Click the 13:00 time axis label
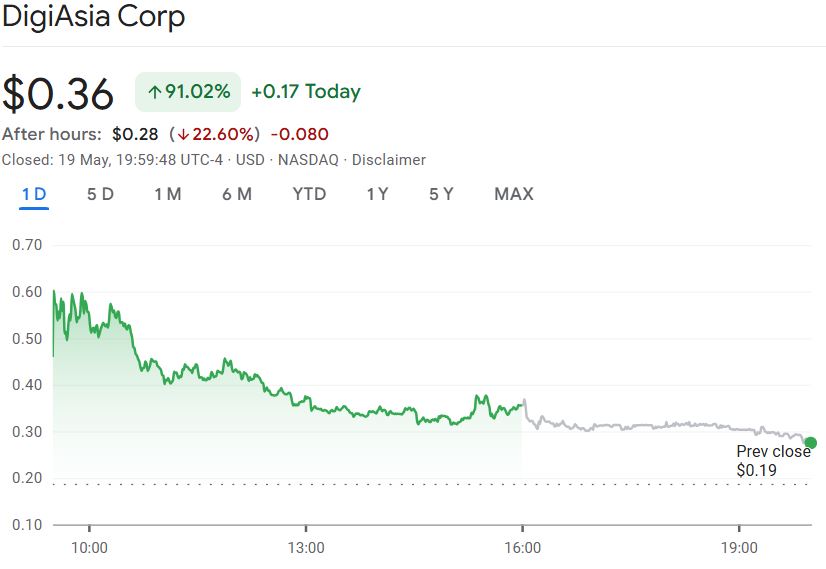Viewport: 826px width, 569px height. (306, 547)
